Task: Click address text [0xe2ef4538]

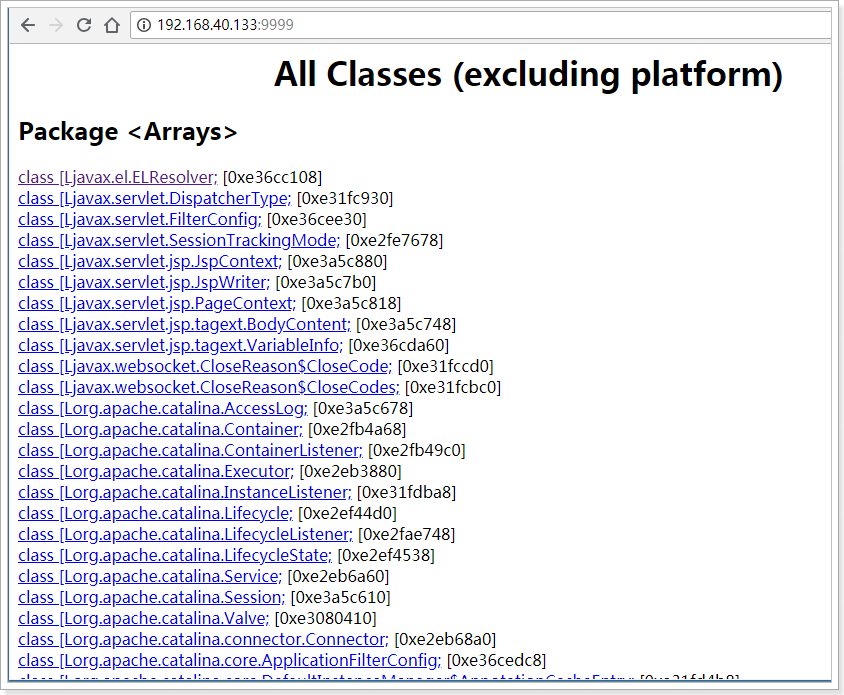Action: tap(386, 555)
